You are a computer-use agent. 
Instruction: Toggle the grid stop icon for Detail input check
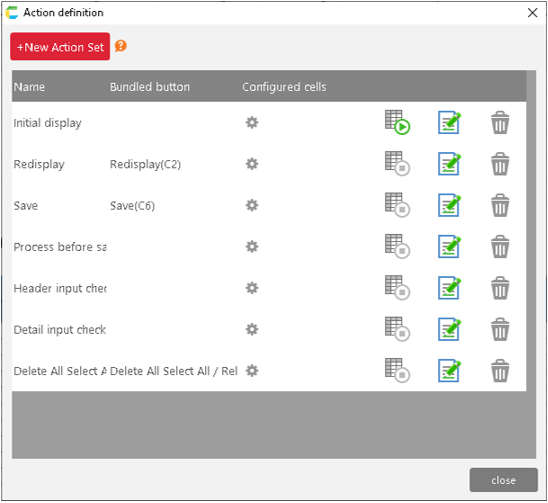pos(397,329)
